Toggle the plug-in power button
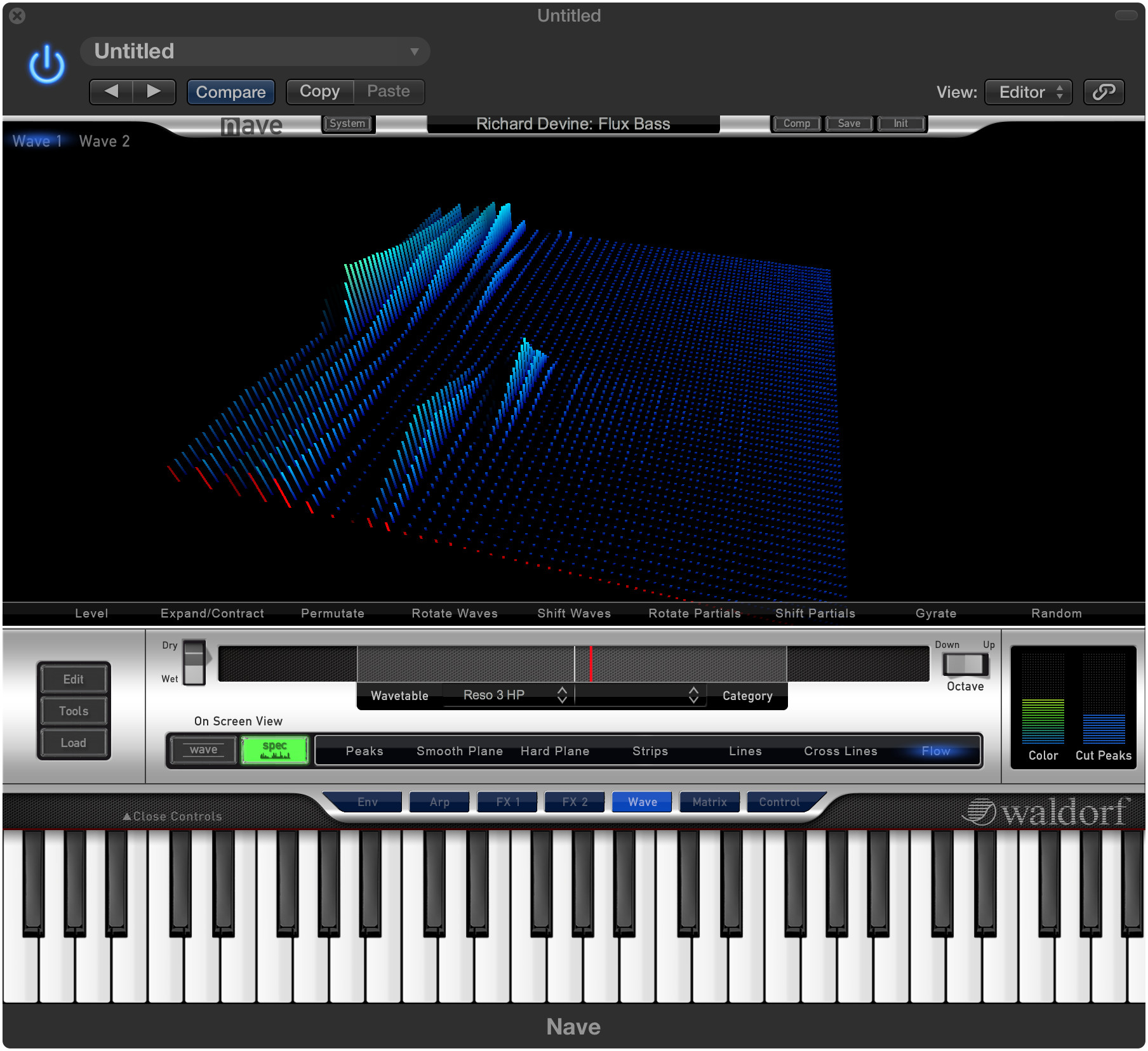This screenshot has height=1051, width=1148. (x=46, y=64)
